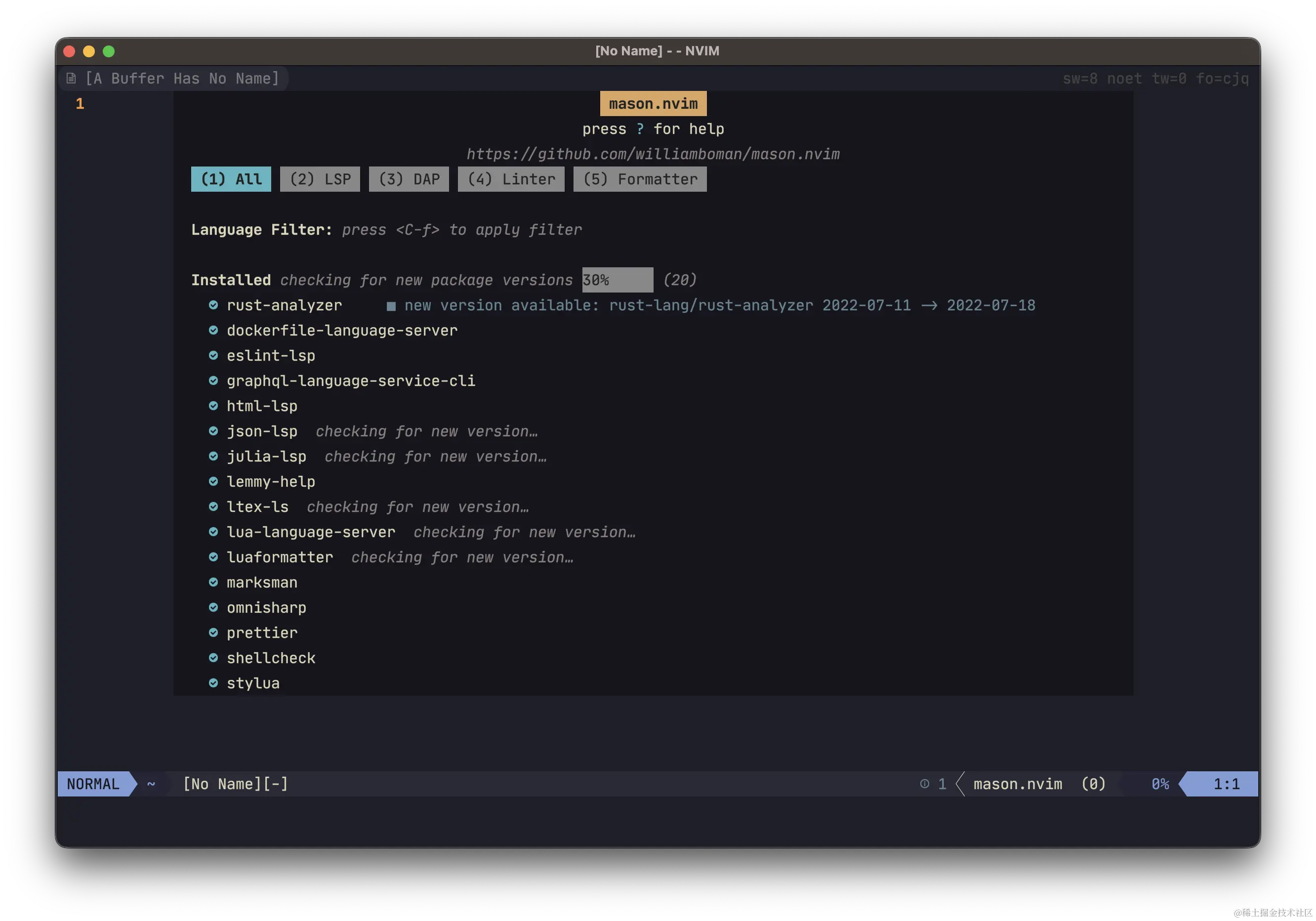Expand the lua-language-server package entry
This screenshot has width=1316, height=921.
pyautogui.click(x=311, y=532)
